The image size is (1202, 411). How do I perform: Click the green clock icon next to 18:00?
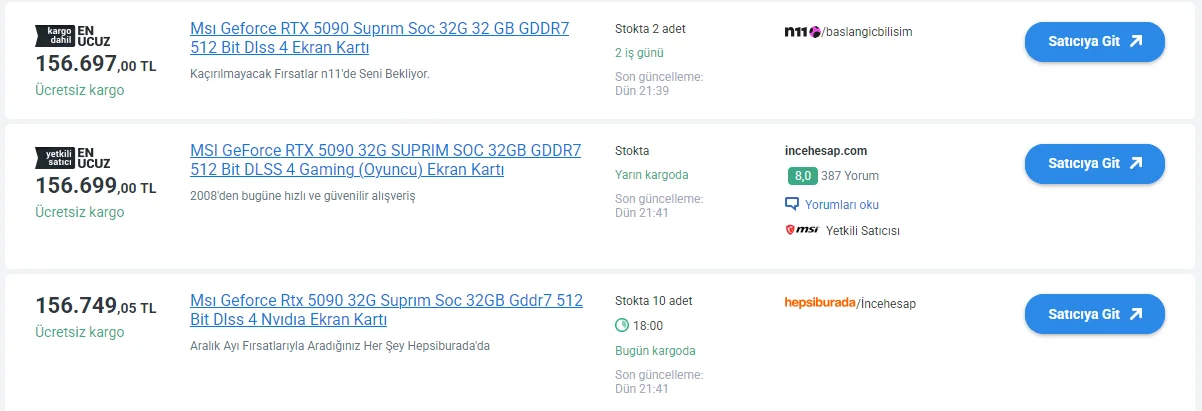click(622, 325)
